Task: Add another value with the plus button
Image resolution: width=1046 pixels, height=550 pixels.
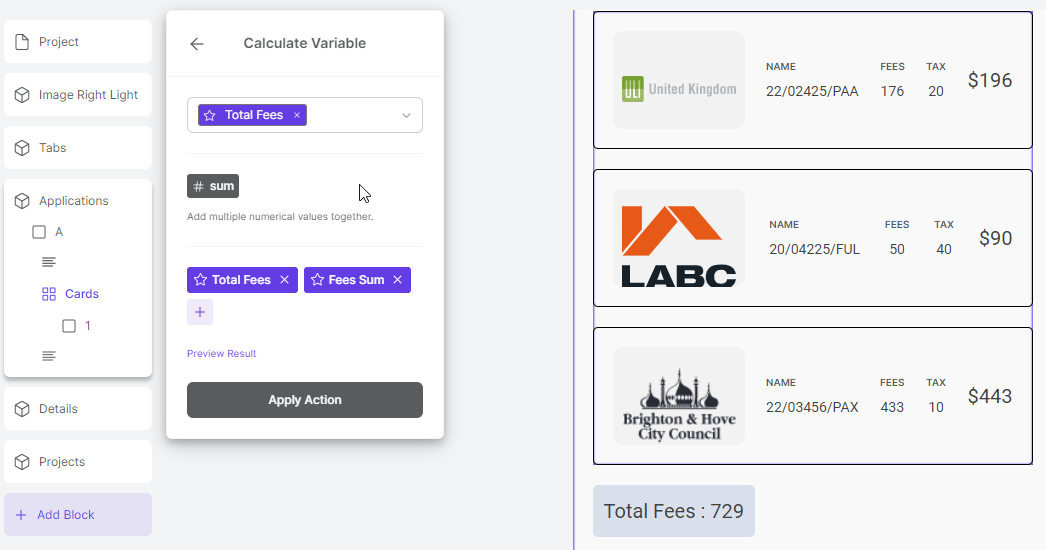Action: [x=199, y=312]
